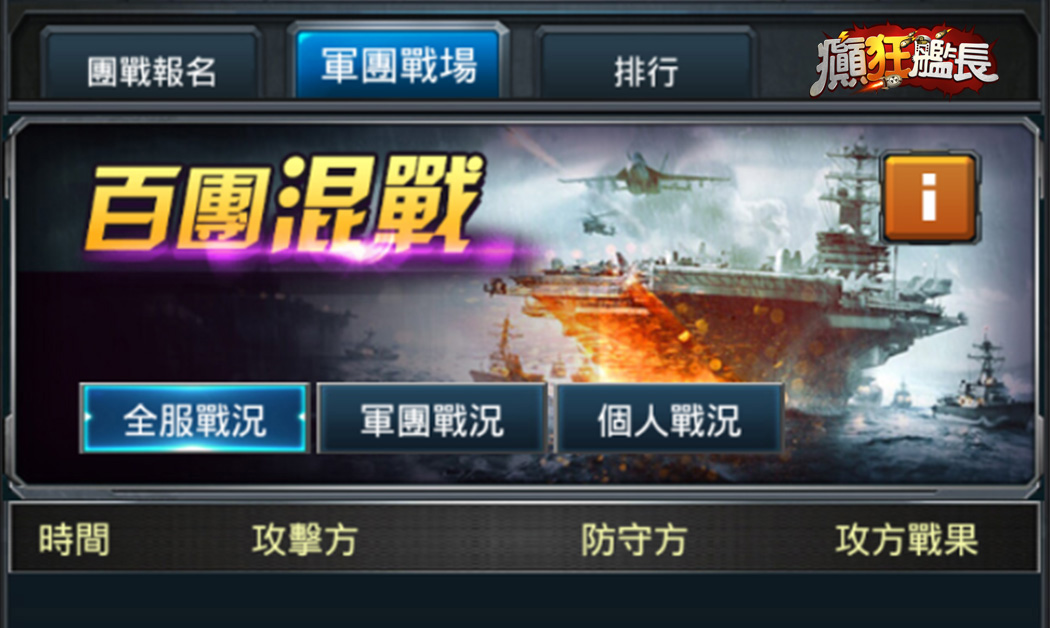This screenshot has height=628, width=1050.
Task: Click the 百團混戰 golden title graphic
Action: [x=285, y=206]
